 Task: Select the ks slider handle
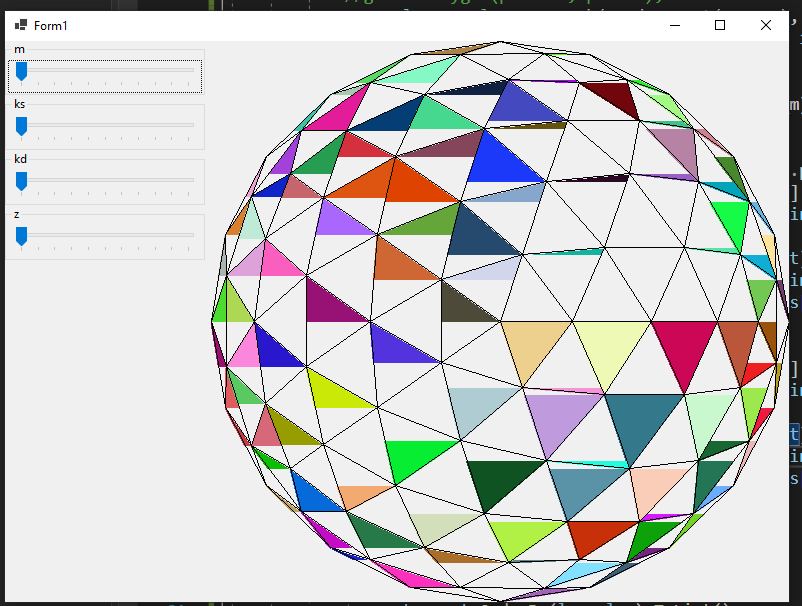point(21,126)
